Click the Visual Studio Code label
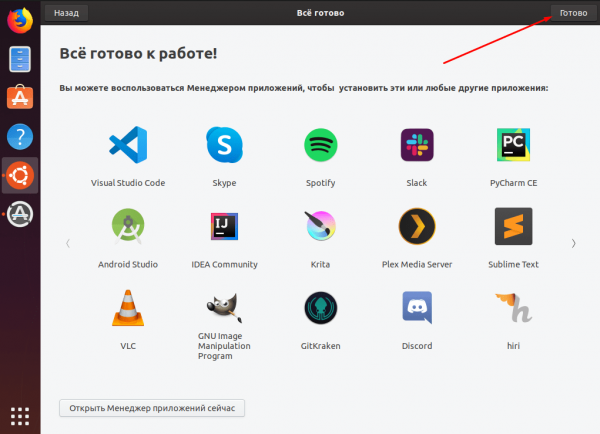The image size is (600, 434). point(128,183)
